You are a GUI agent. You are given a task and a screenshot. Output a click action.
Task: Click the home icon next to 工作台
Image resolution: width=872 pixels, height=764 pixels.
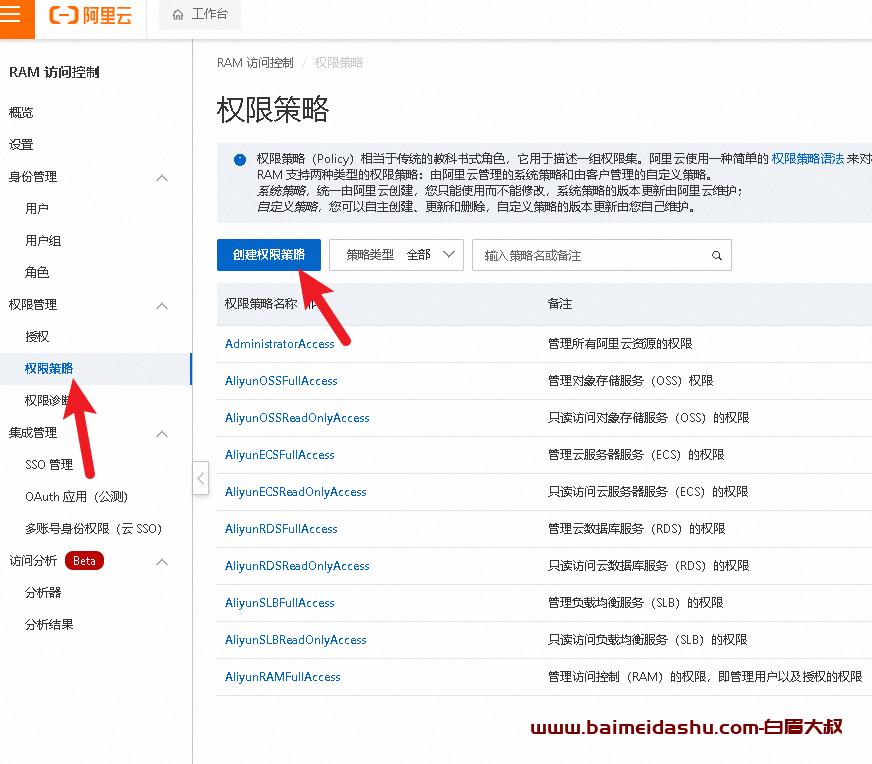pyautogui.click(x=178, y=14)
